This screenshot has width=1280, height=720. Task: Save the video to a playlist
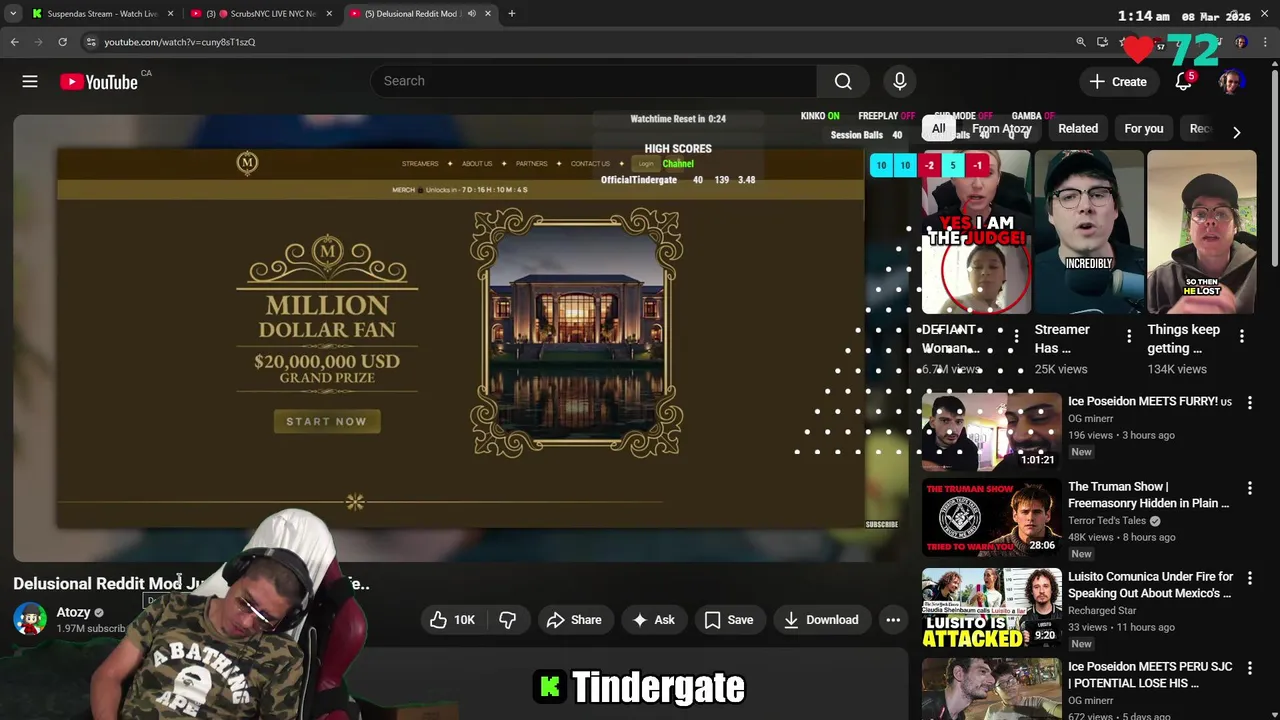click(x=729, y=620)
